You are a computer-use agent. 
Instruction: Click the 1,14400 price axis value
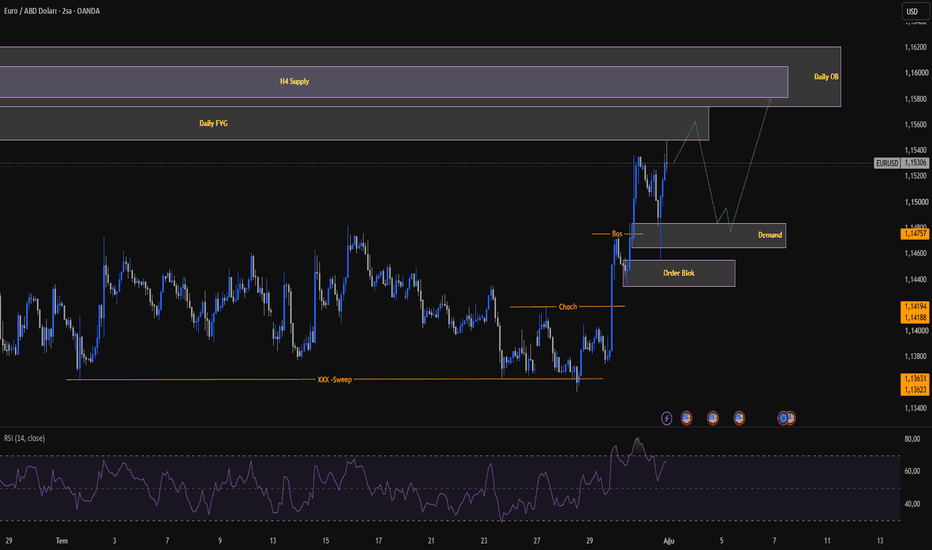point(915,279)
